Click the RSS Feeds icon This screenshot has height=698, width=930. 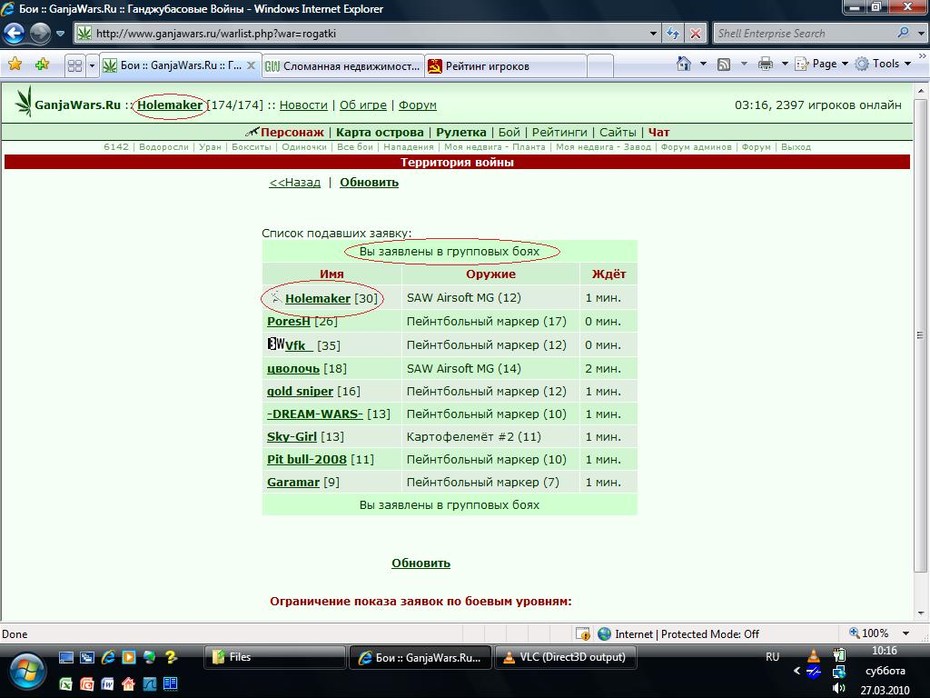click(724, 64)
